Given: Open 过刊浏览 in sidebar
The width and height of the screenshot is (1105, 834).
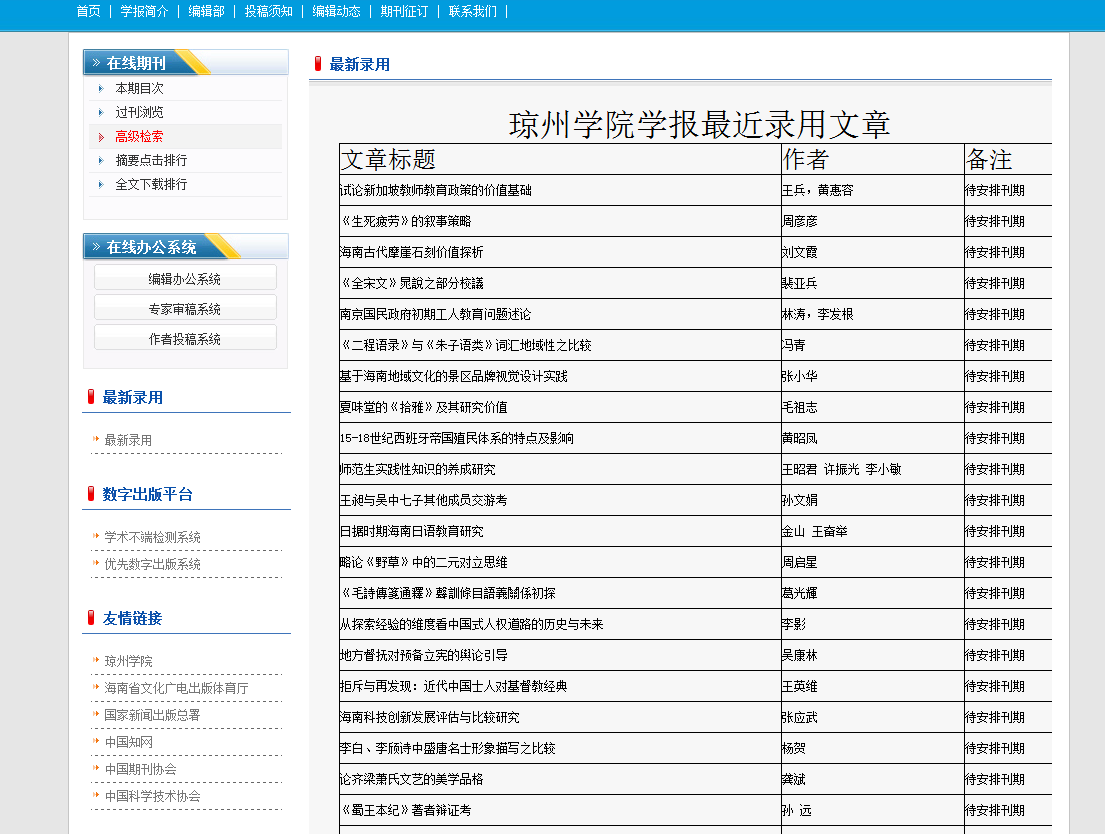Looking at the screenshot, I should point(140,112).
